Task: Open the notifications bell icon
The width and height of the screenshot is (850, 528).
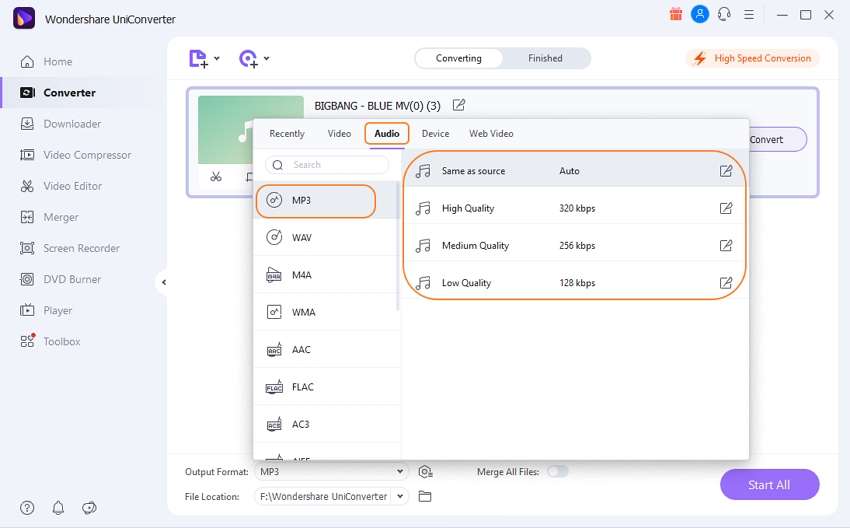Action: (58, 508)
